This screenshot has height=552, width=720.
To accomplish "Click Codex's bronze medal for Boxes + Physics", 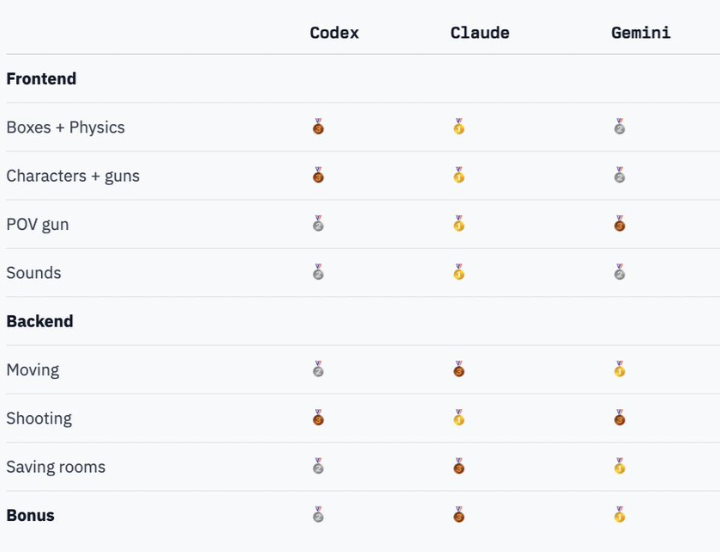I will tap(318, 127).
